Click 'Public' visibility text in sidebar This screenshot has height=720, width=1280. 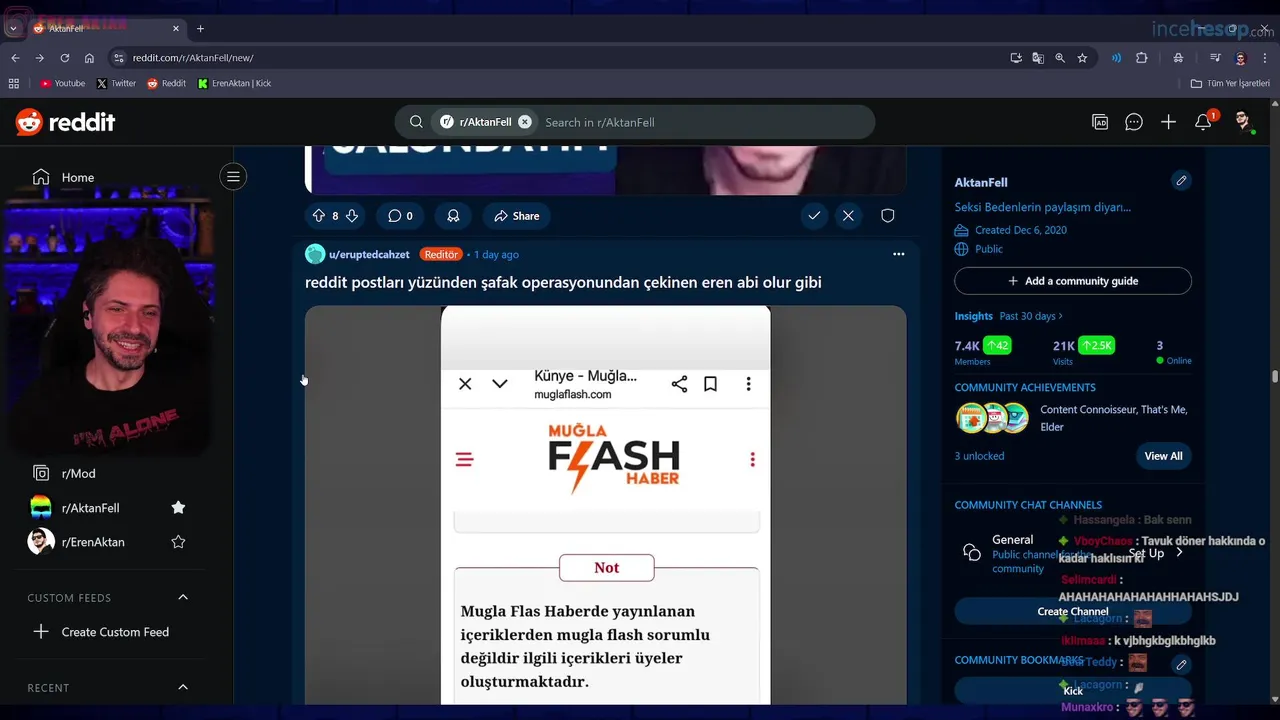(989, 249)
